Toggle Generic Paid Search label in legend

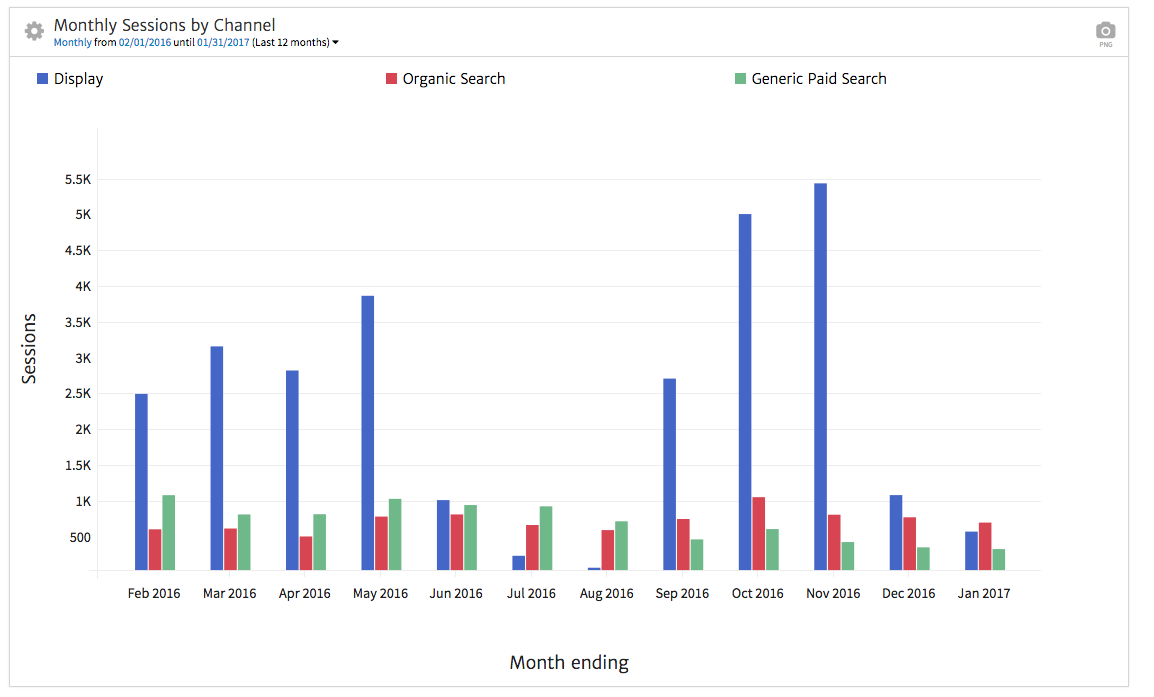818,79
